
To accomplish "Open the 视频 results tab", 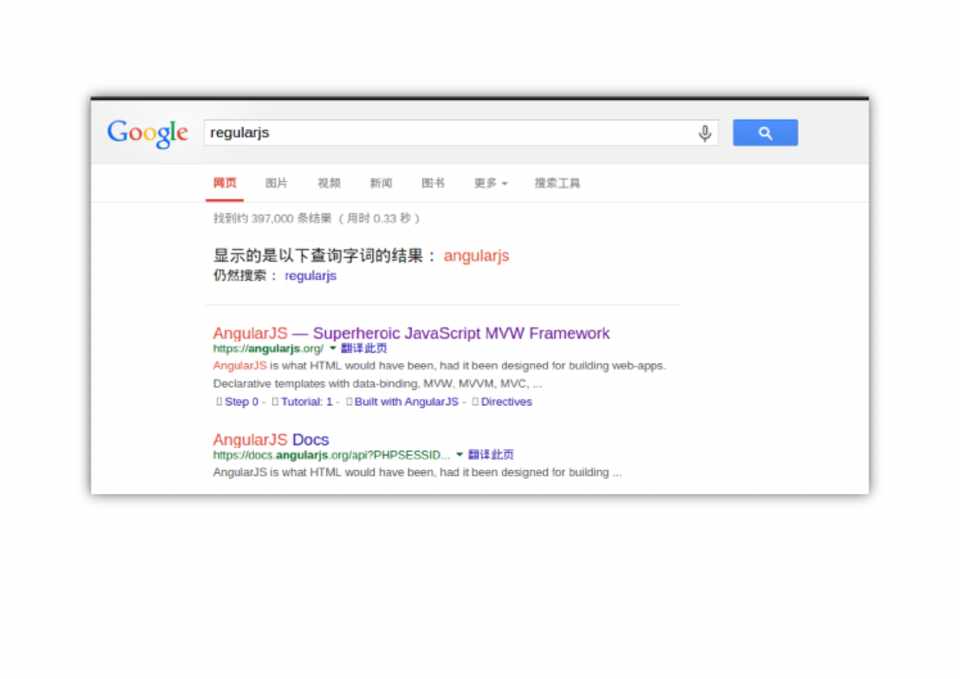I will pos(329,183).
